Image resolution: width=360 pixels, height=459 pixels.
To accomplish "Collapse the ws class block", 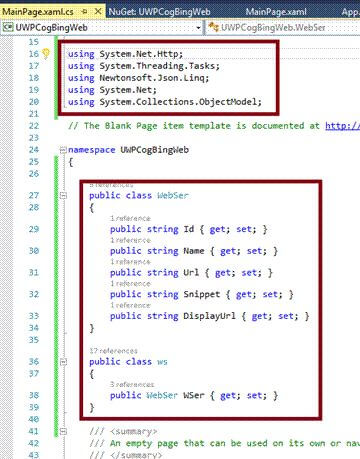I will tap(63, 362).
